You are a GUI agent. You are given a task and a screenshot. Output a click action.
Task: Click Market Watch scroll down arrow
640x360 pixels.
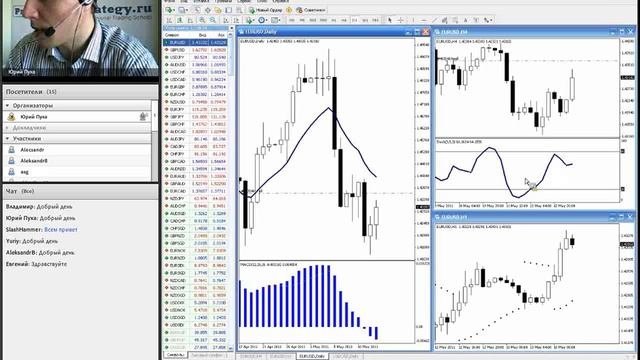232,348
